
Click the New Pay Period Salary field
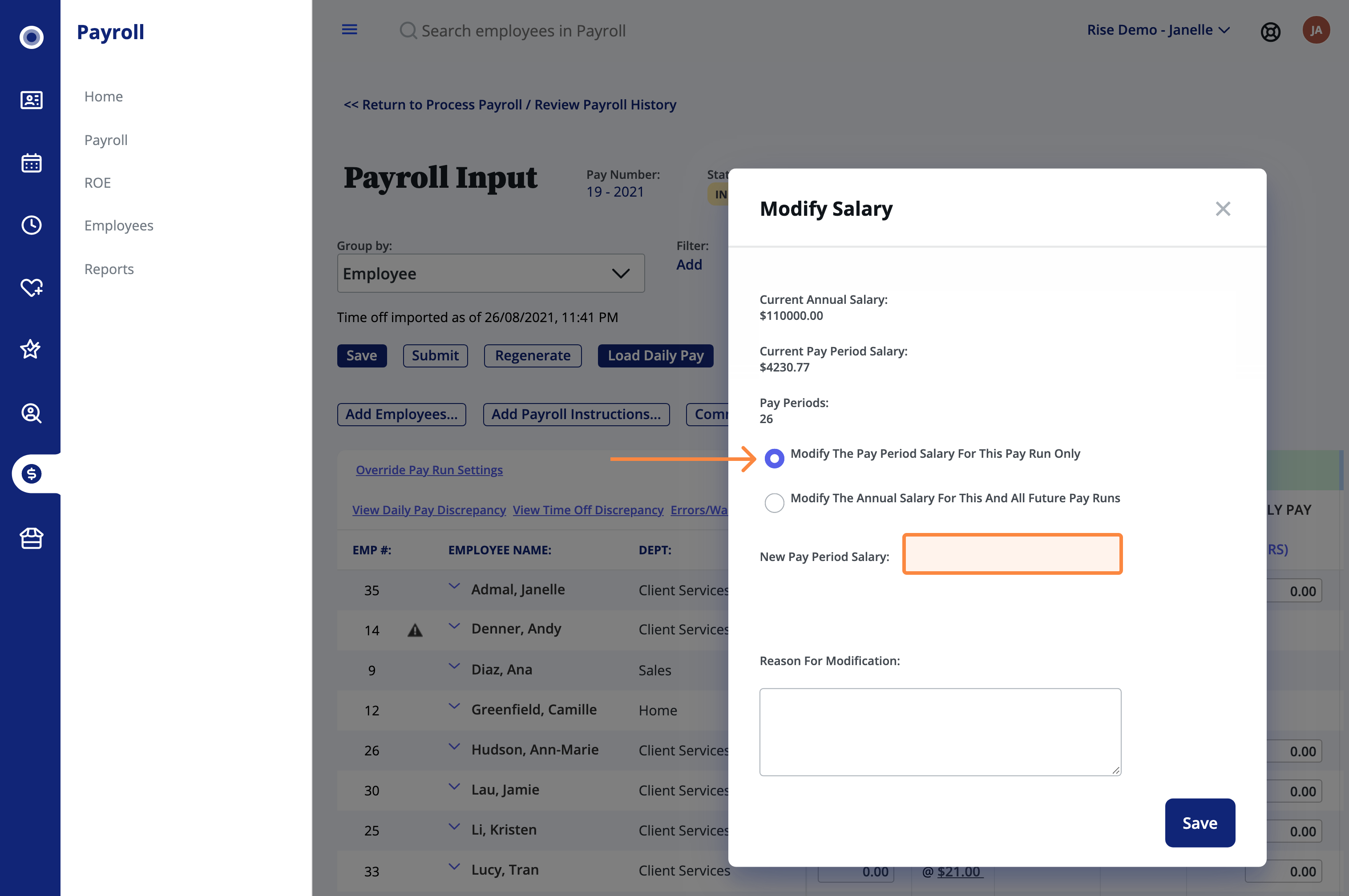pyautogui.click(x=1012, y=554)
